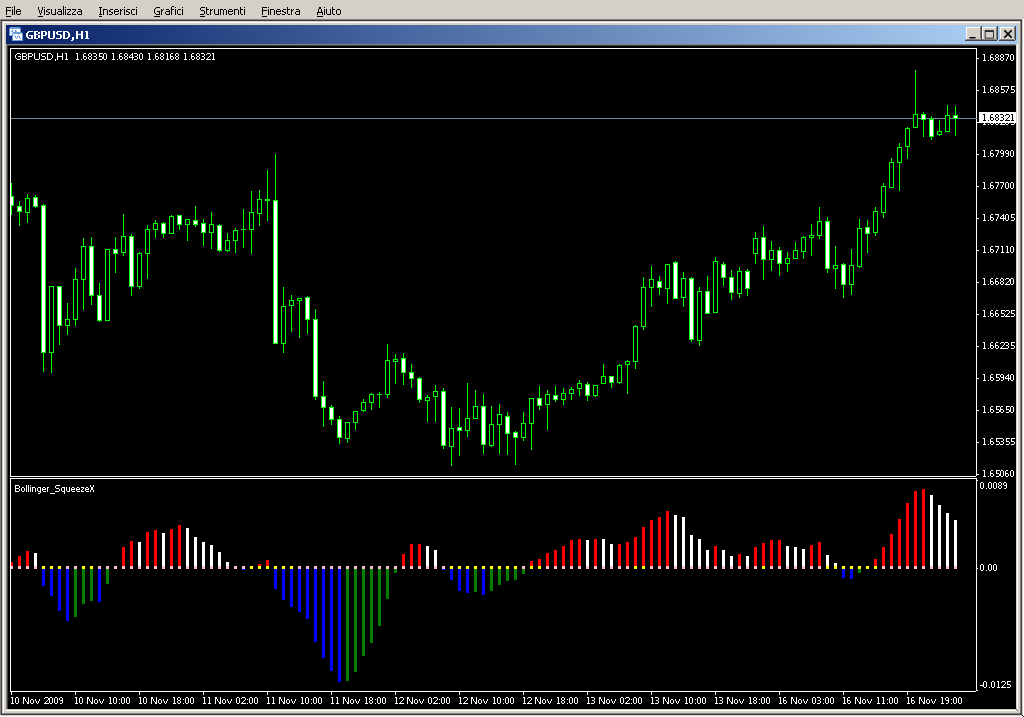Click the 11 Nov 10:00 time label
Screen dimensions: 1024x717
click(x=294, y=701)
